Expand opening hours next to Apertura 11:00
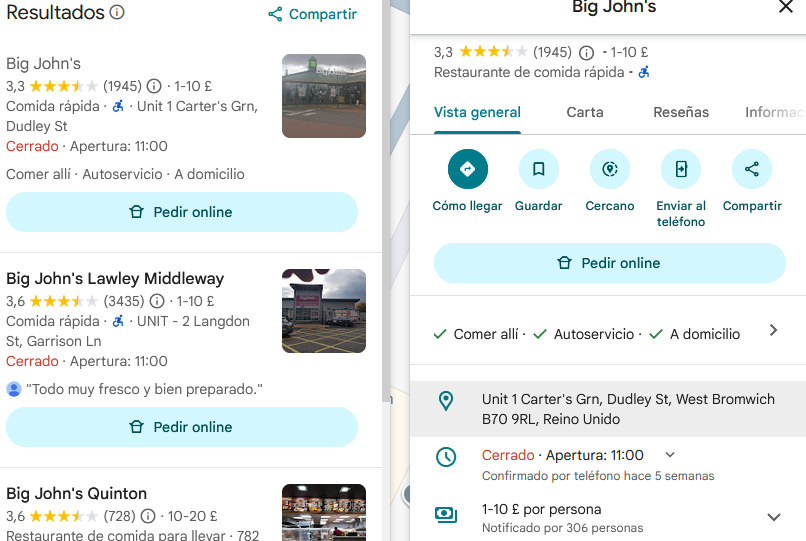This screenshot has width=806, height=541. click(670, 455)
